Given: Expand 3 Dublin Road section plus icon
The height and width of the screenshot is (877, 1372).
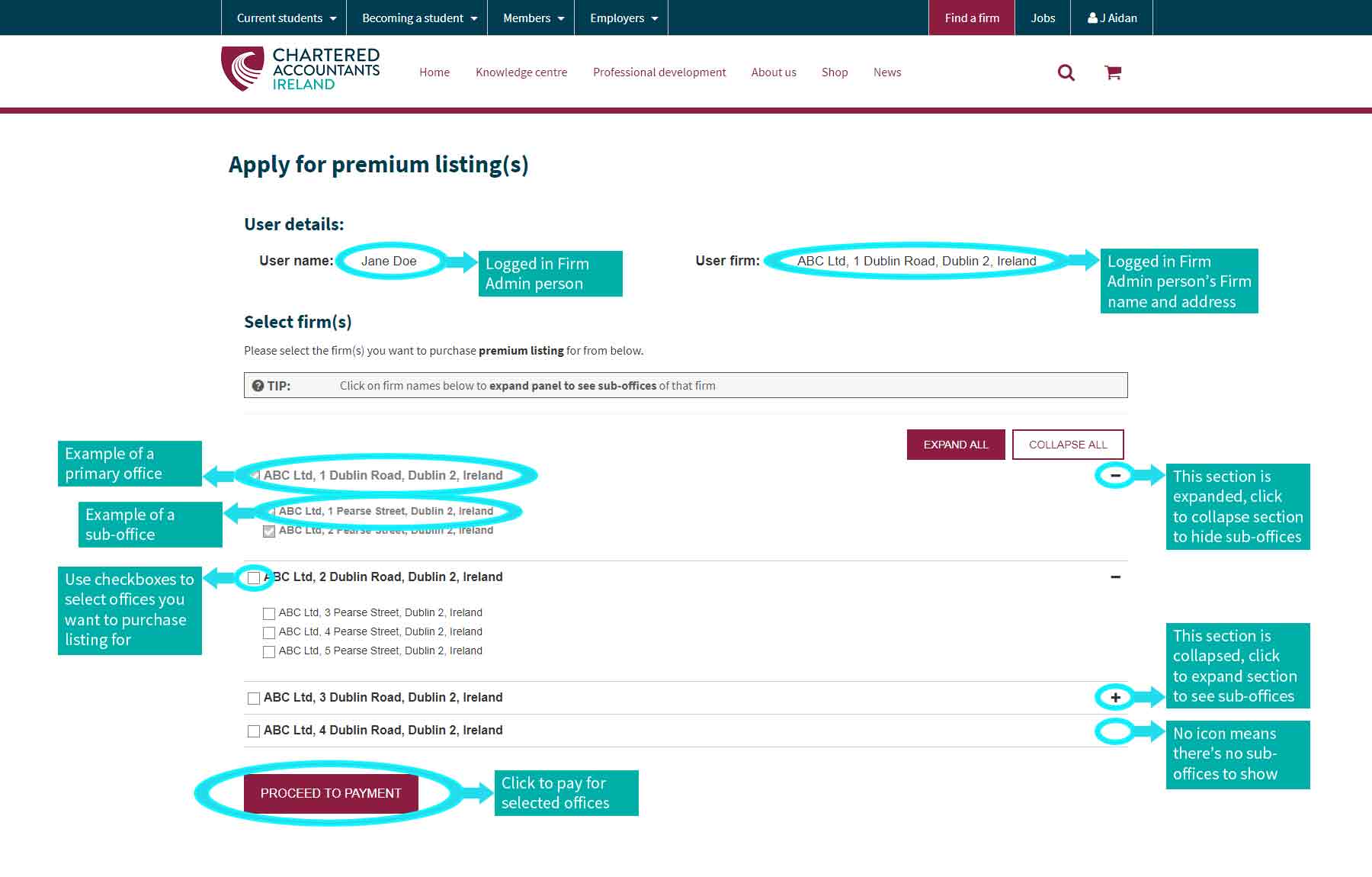Looking at the screenshot, I should click(1115, 697).
